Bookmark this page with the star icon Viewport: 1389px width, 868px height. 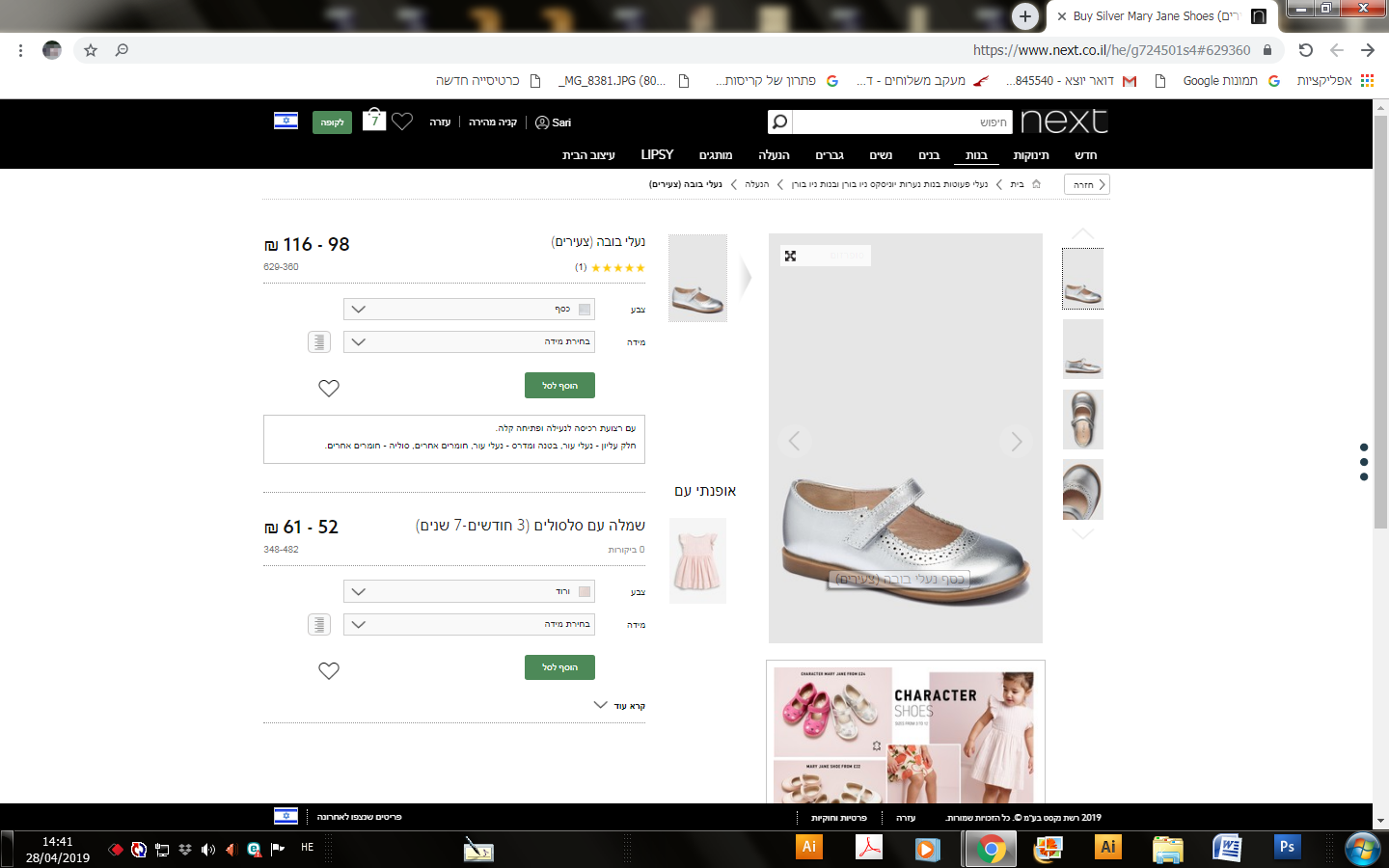pyautogui.click(x=91, y=50)
